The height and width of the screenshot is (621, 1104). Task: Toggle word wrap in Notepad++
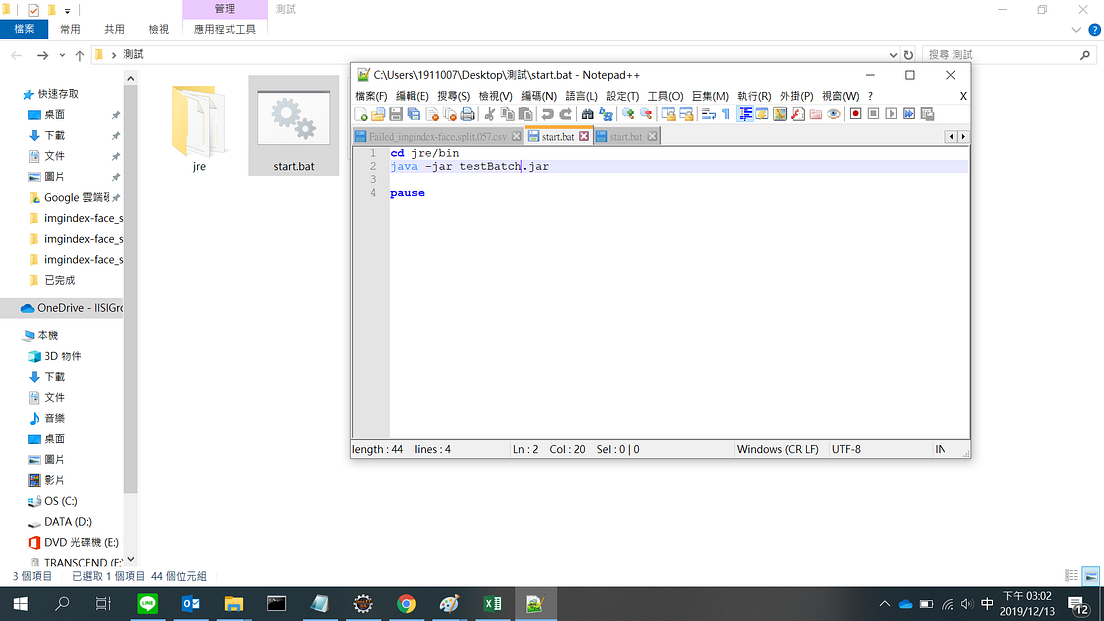coord(708,114)
